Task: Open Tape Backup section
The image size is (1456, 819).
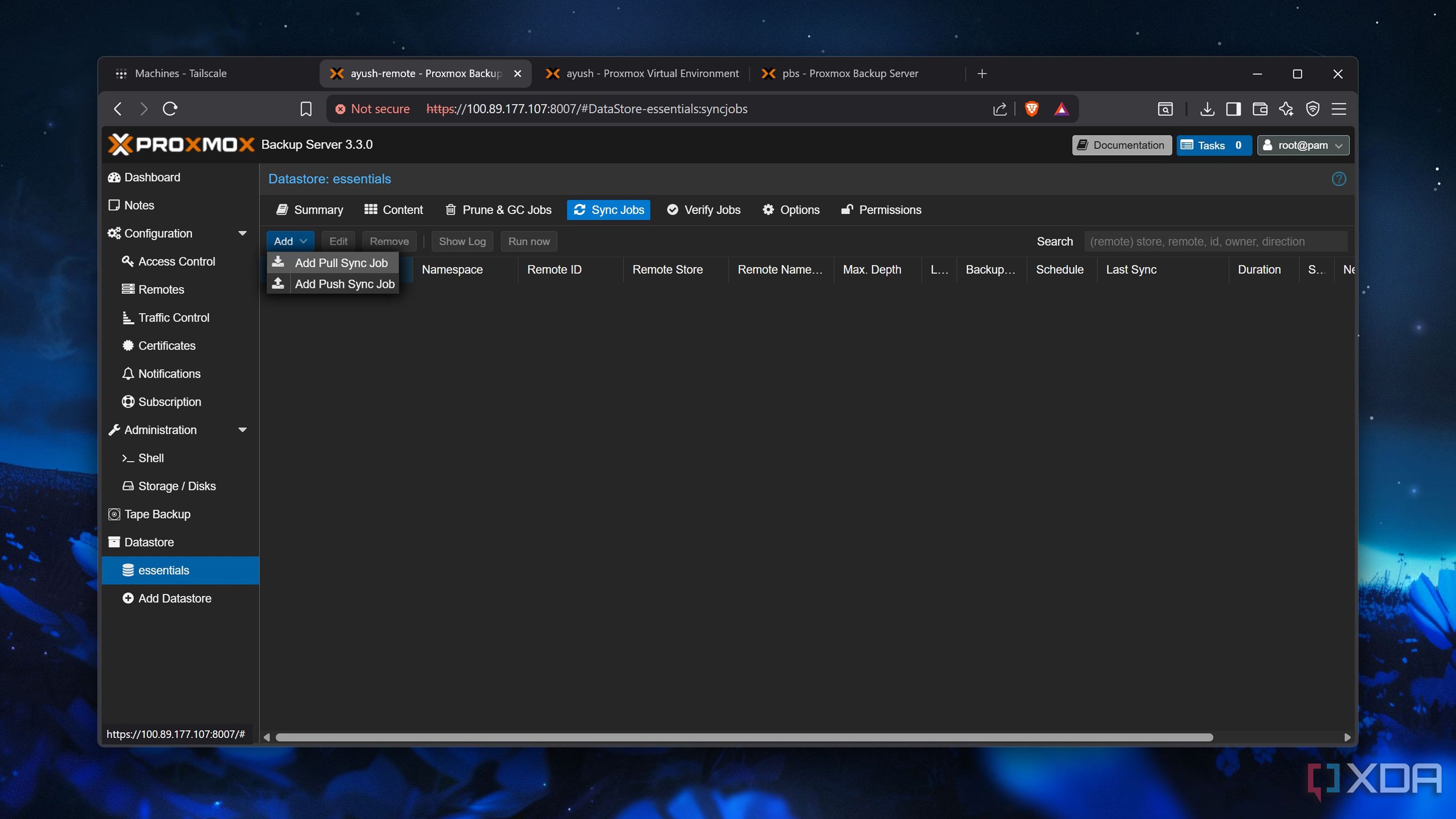Action: pos(180,515)
